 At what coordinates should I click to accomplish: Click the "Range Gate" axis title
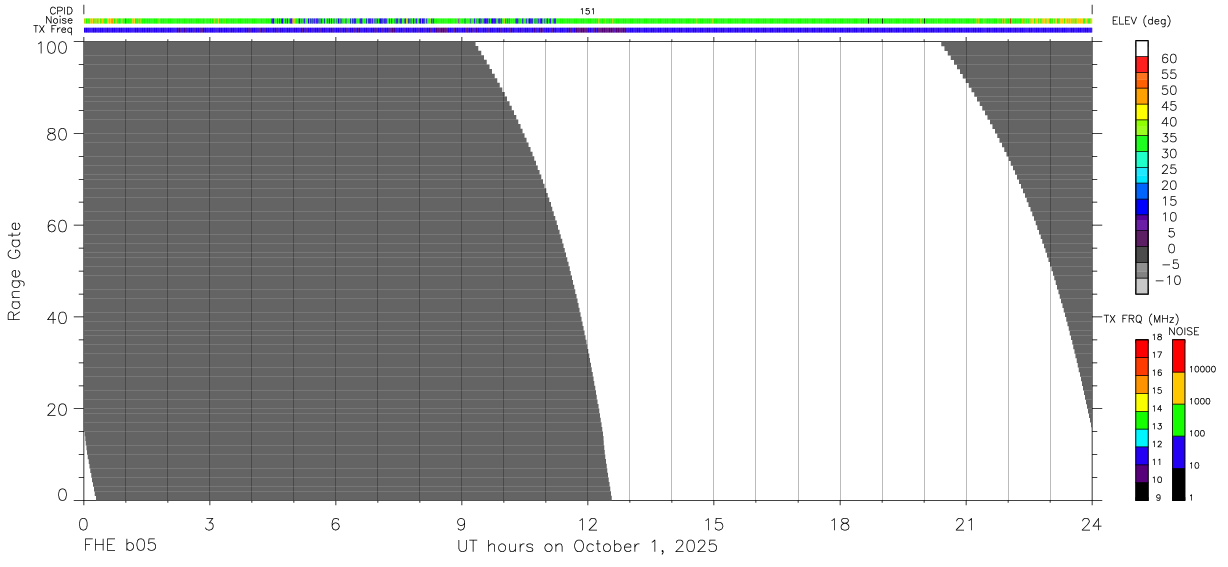pos(15,271)
